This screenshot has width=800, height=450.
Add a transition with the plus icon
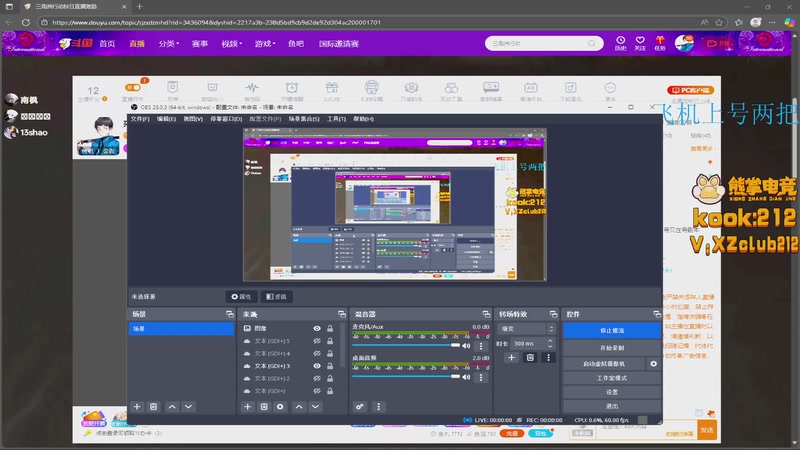pyautogui.click(x=511, y=358)
